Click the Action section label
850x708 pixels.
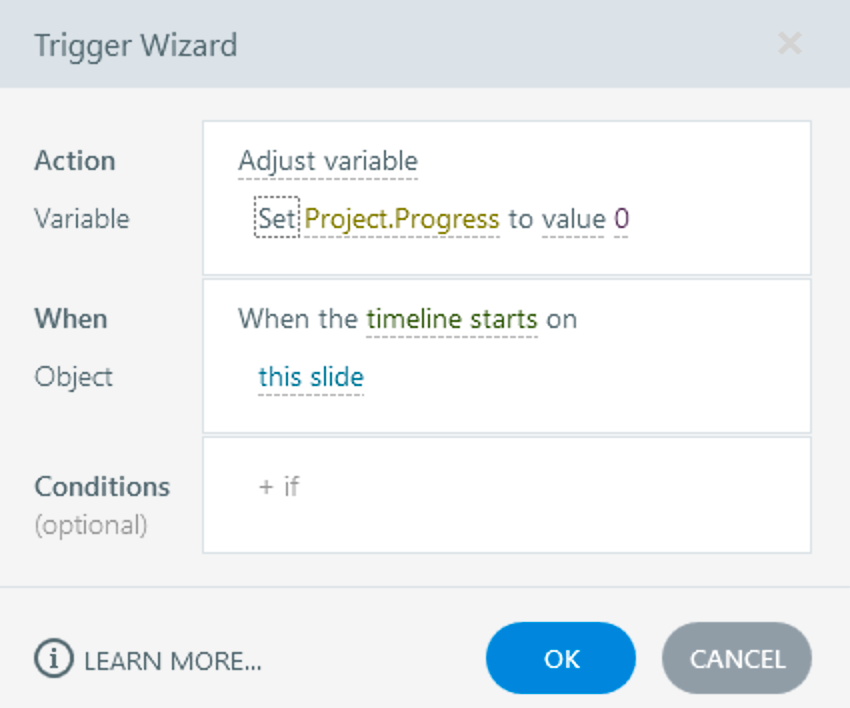[x=75, y=161]
